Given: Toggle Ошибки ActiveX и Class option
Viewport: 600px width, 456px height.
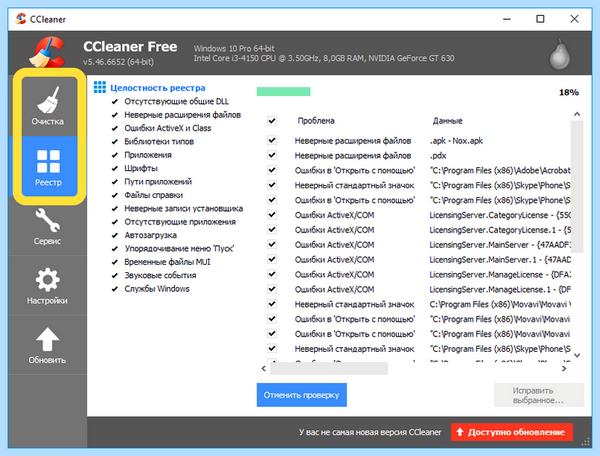Looking at the screenshot, I should (x=114, y=128).
